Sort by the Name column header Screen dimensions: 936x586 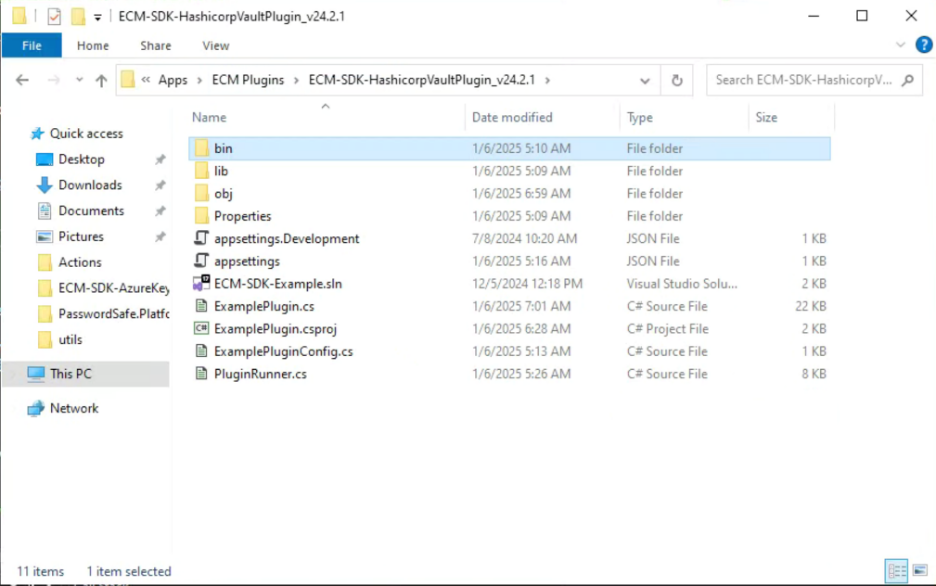(x=208, y=118)
